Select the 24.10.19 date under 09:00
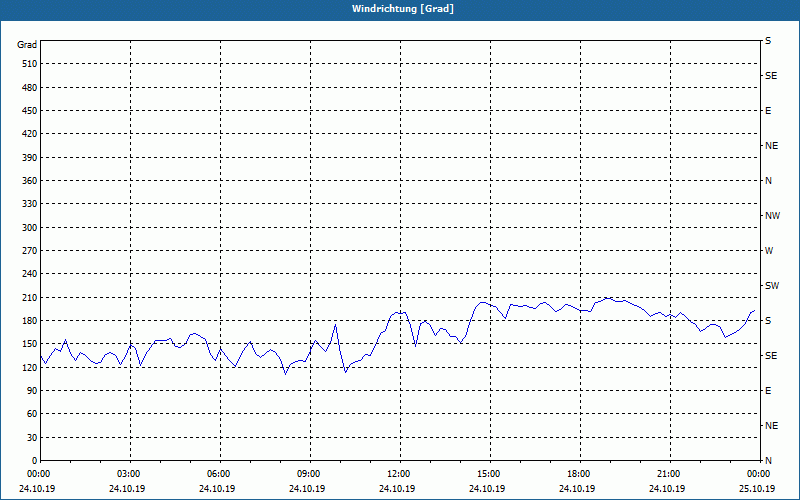The image size is (800, 500). pyautogui.click(x=307, y=488)
